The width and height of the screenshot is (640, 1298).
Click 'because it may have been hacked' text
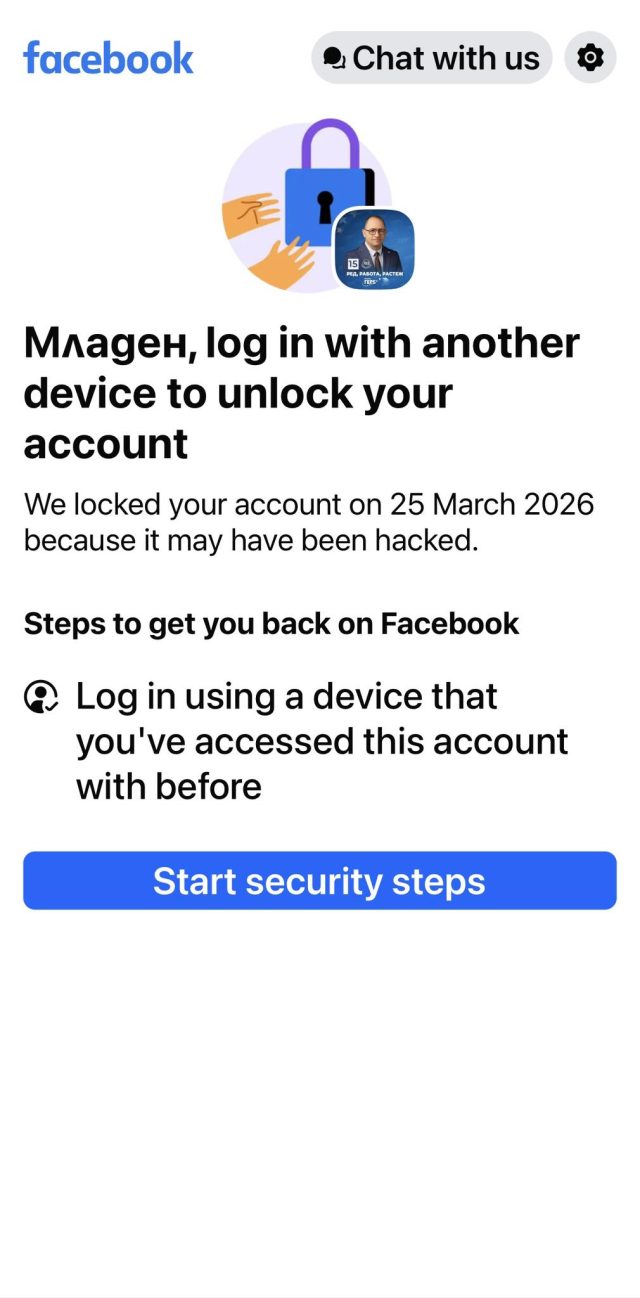[x=248, y=540]
